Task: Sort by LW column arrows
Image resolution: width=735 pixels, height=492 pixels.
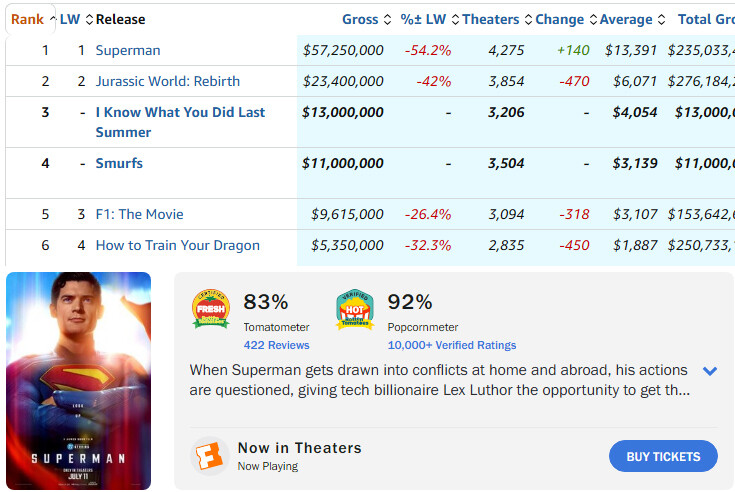Action: 89,20
